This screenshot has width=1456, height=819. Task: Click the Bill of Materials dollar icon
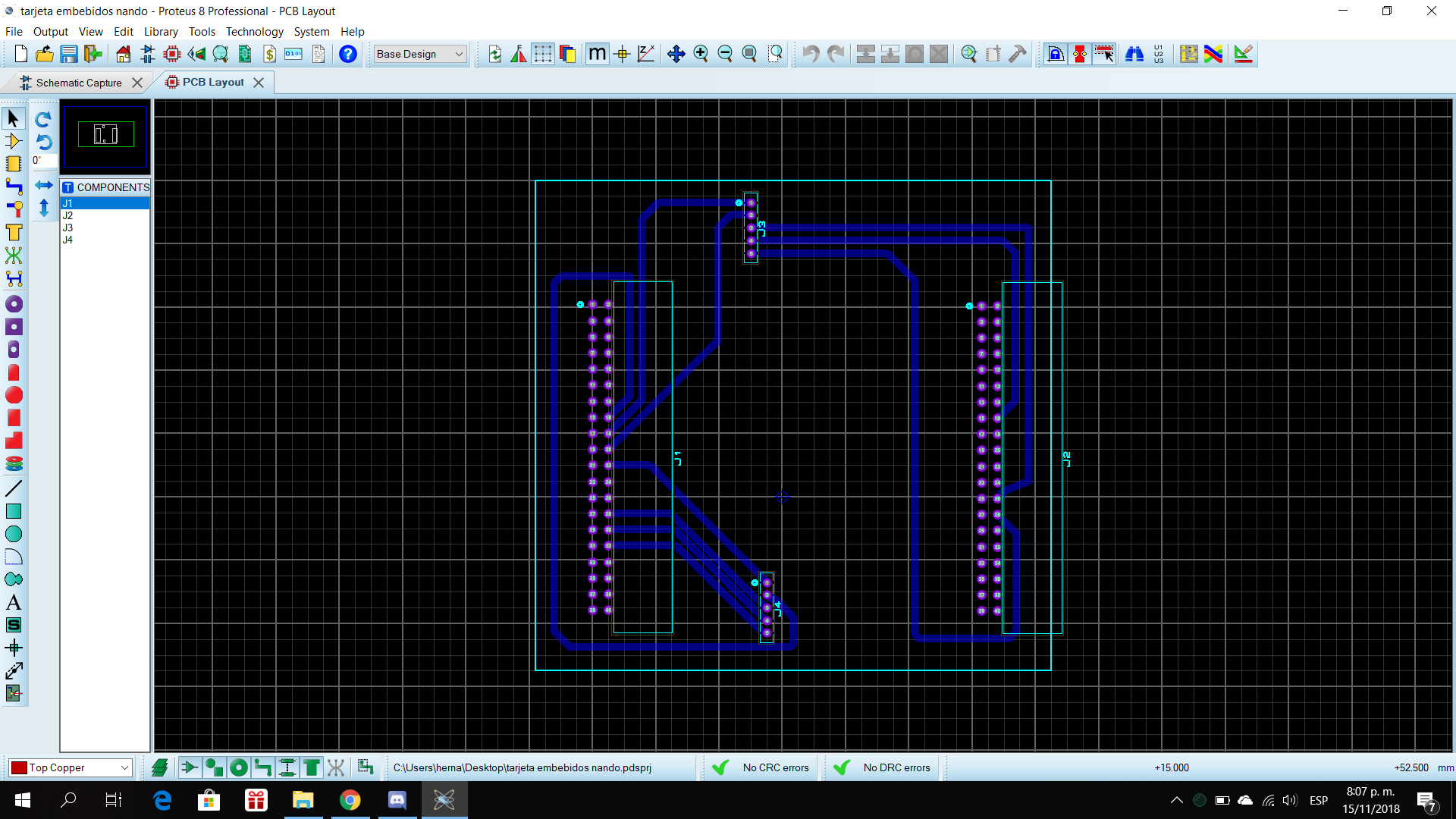click(x=269, y=54)
